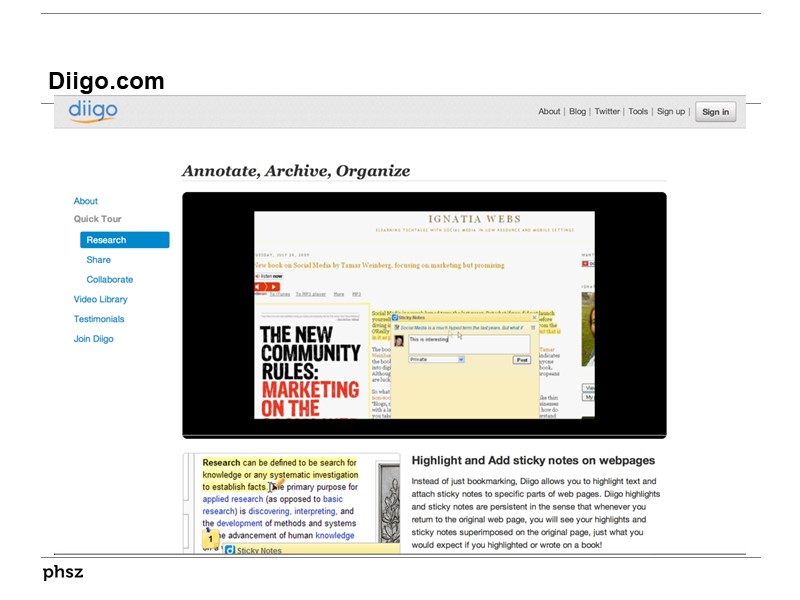Image resolution: width=800 pixels, height=600 pixels.
Task: Click the Diigo logo
Action: (93, 111)
